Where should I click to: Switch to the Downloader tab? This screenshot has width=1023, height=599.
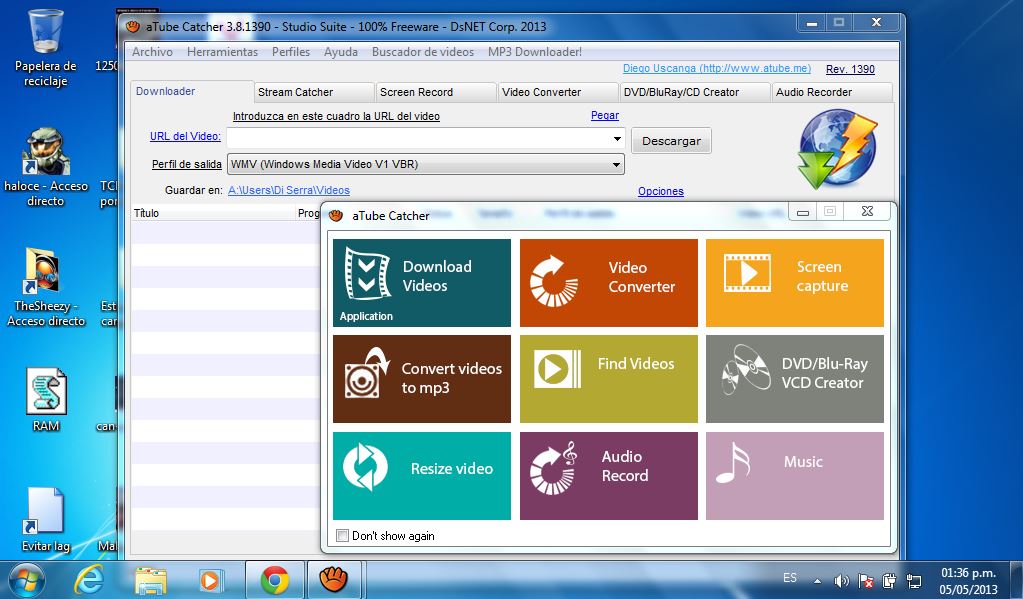(x=192, y=91)
